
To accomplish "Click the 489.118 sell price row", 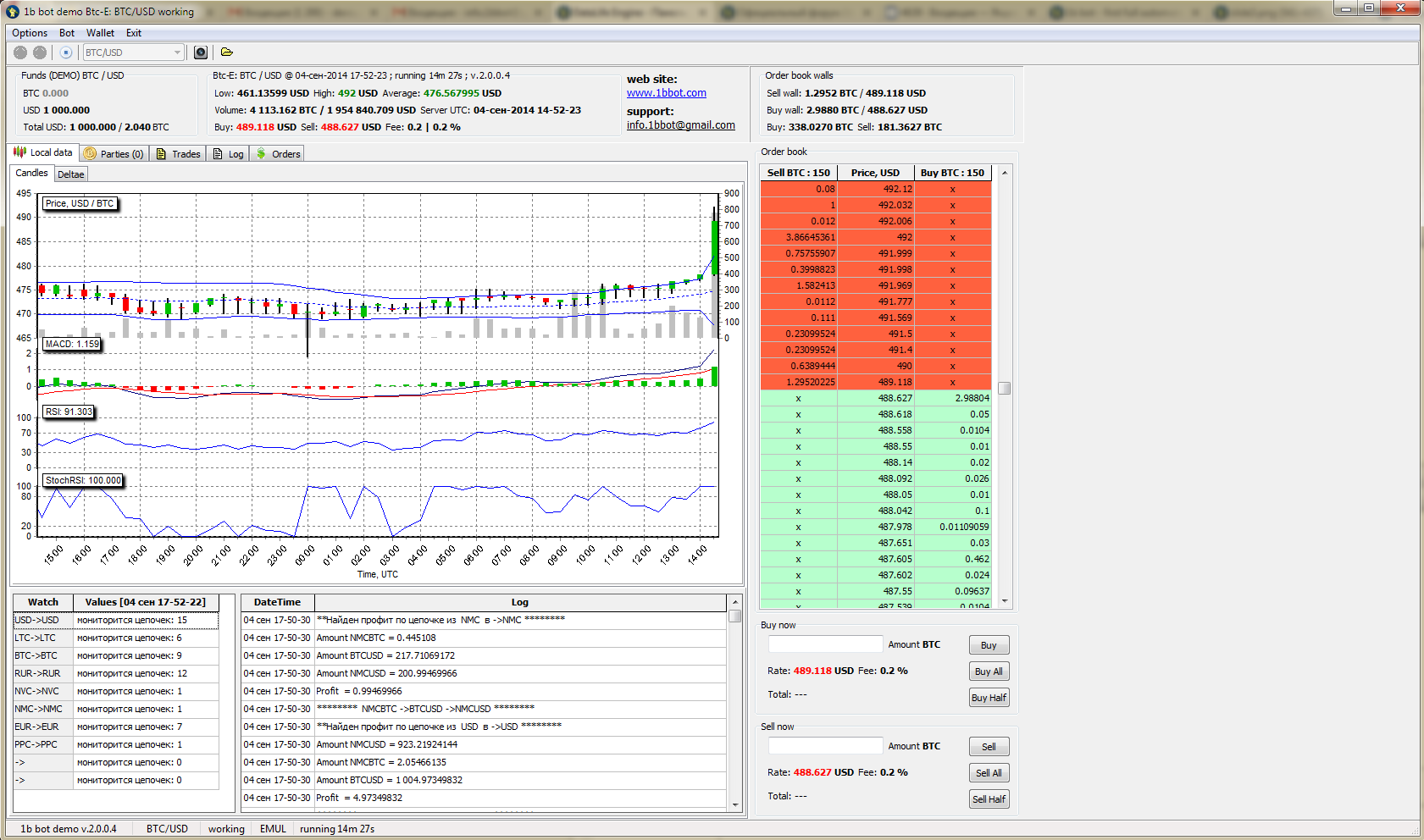I will point(876,382).
